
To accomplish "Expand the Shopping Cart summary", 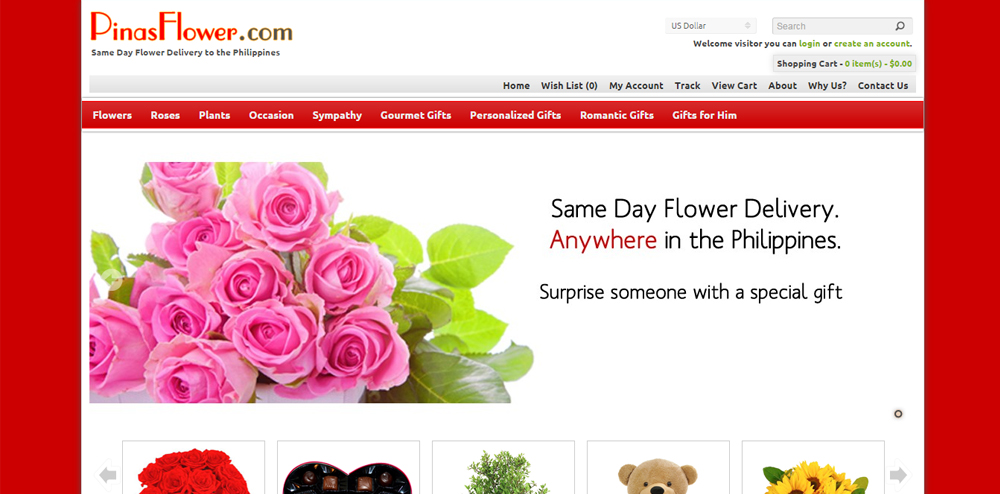I will [844, 64].
